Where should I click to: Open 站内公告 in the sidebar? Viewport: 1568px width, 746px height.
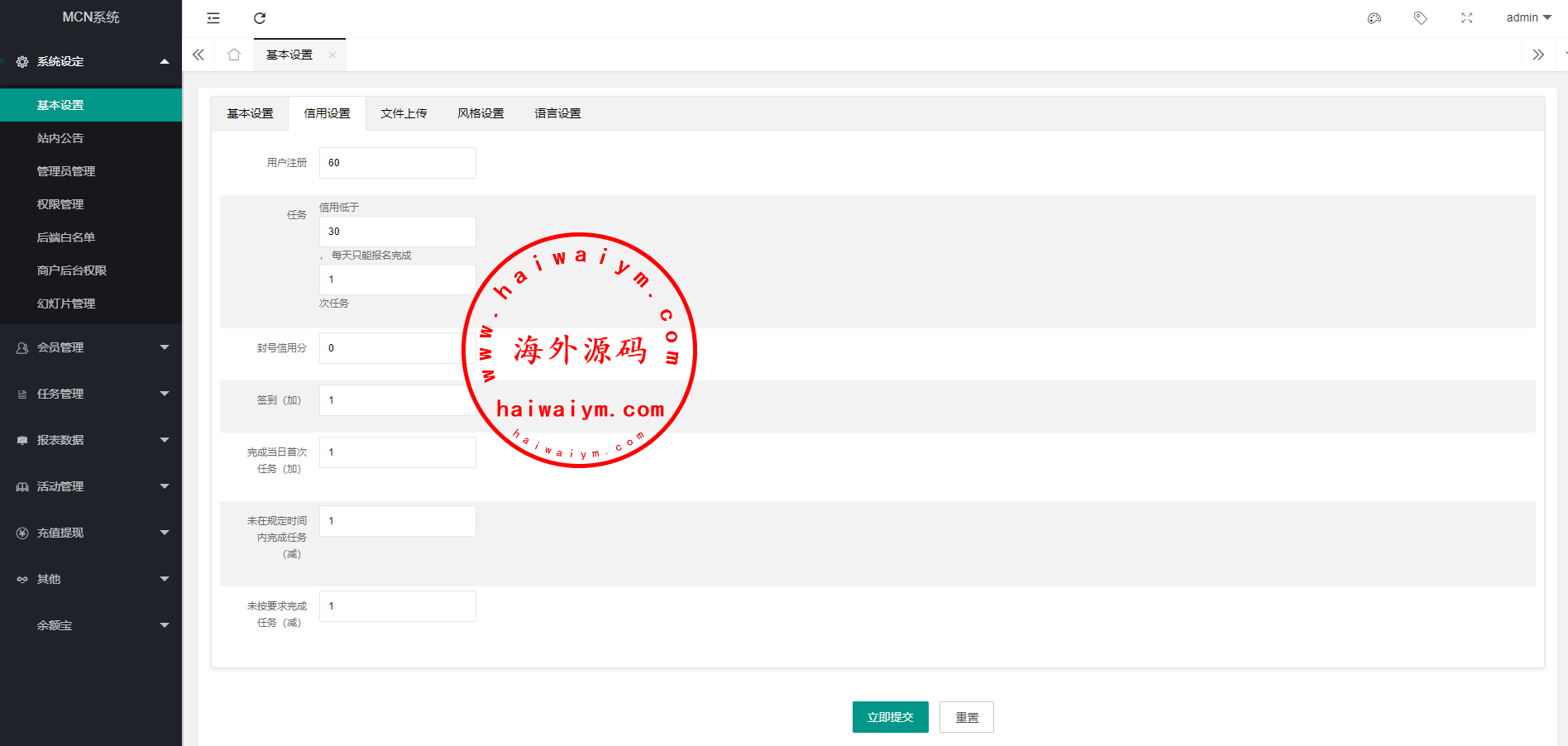[60, 138]
